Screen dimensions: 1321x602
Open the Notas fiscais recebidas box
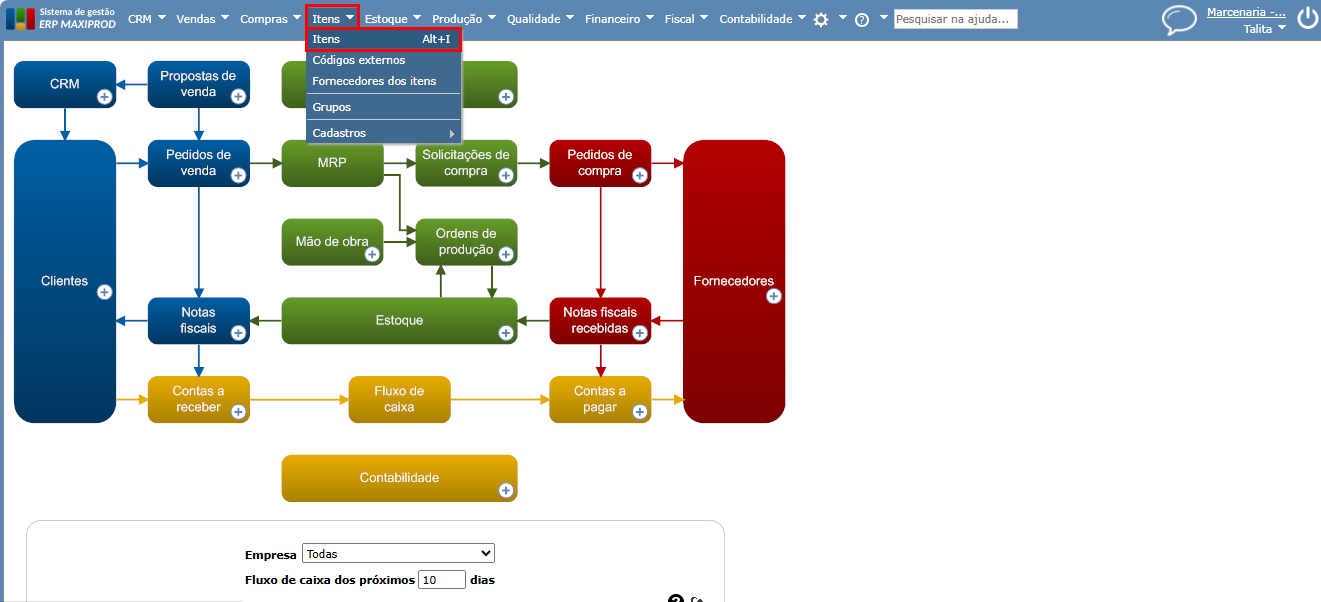600,321
